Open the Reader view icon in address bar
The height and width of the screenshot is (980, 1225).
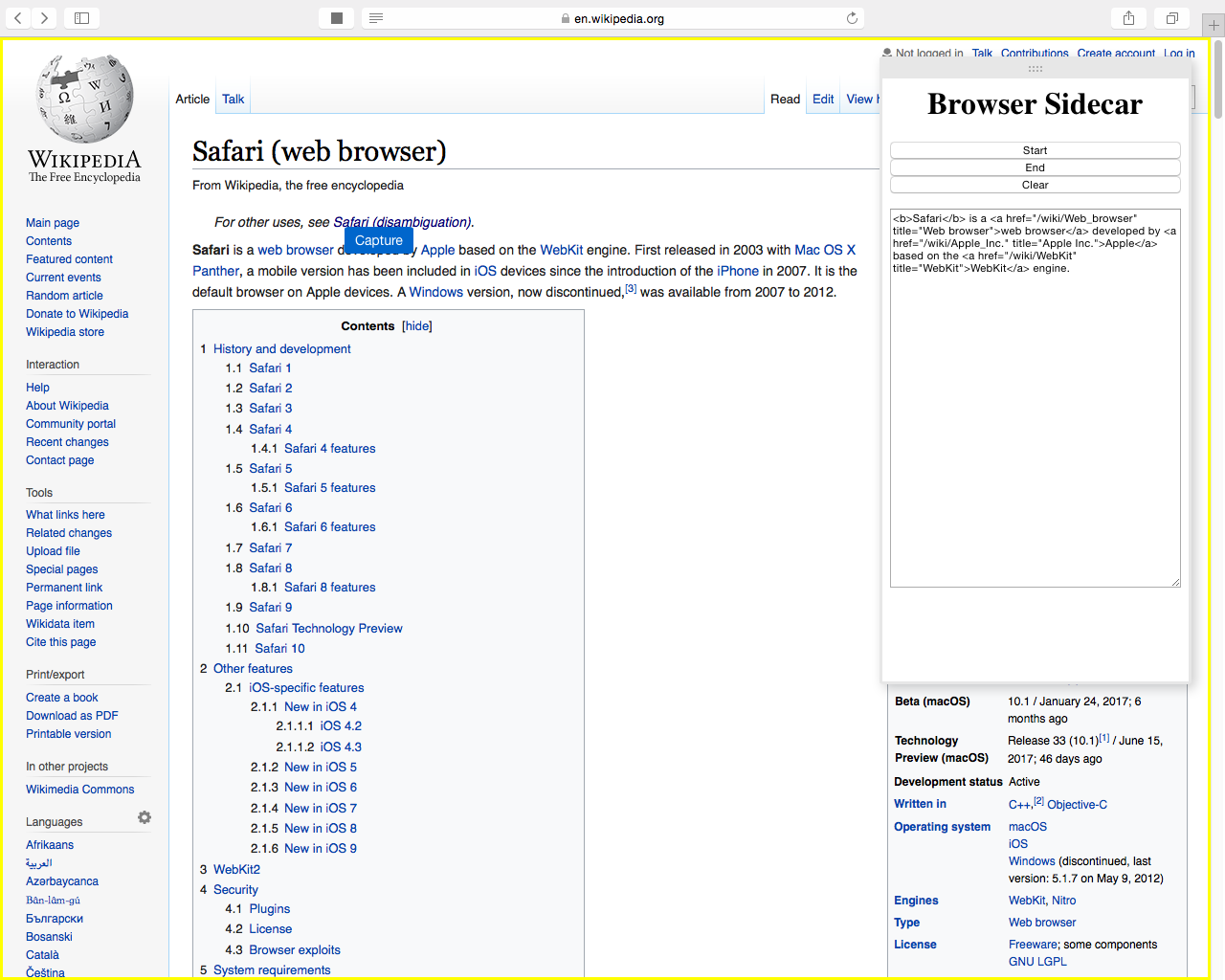(x=376, y=18)
